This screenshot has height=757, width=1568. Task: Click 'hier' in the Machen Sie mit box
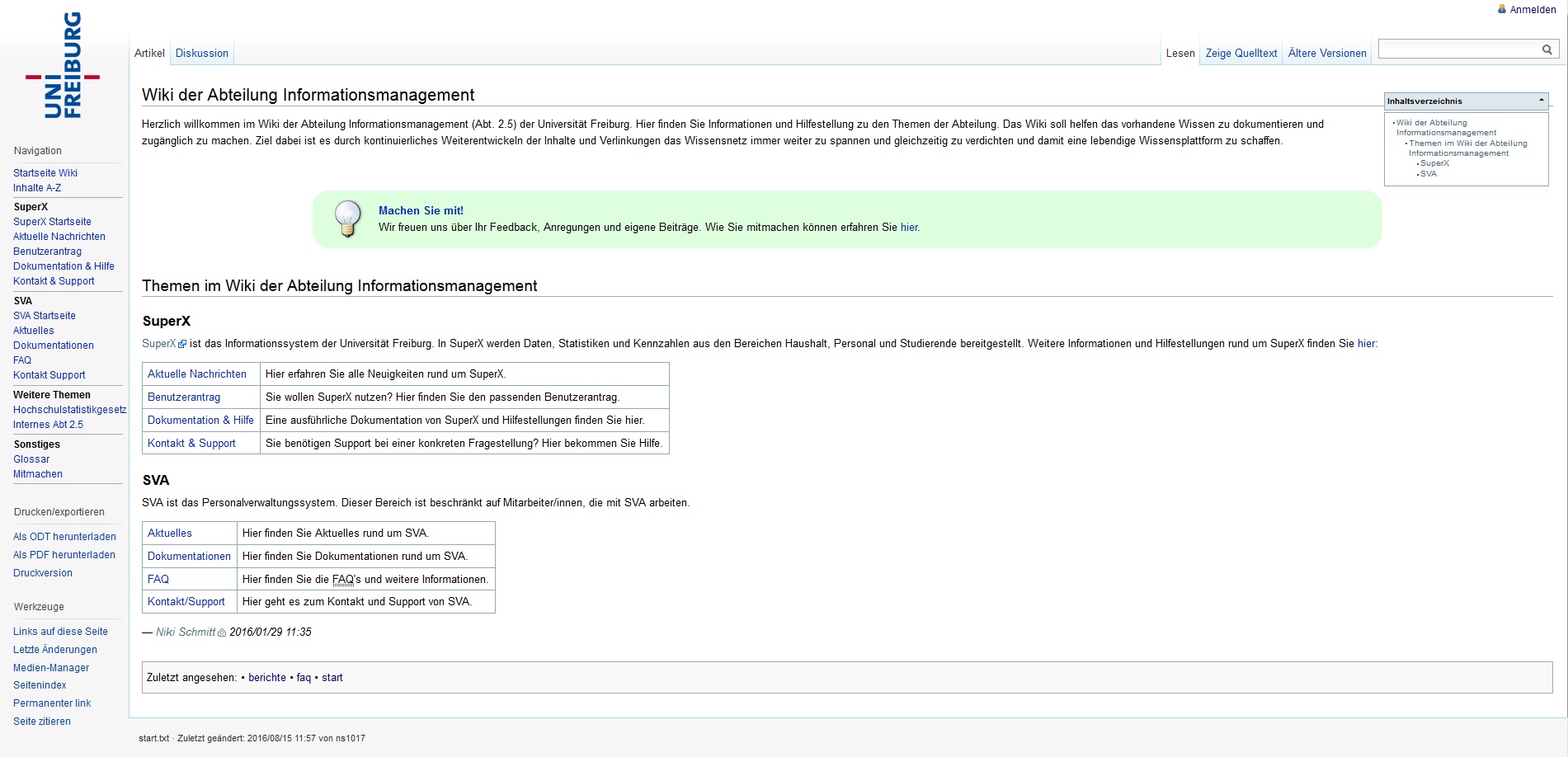pos(909,228)
